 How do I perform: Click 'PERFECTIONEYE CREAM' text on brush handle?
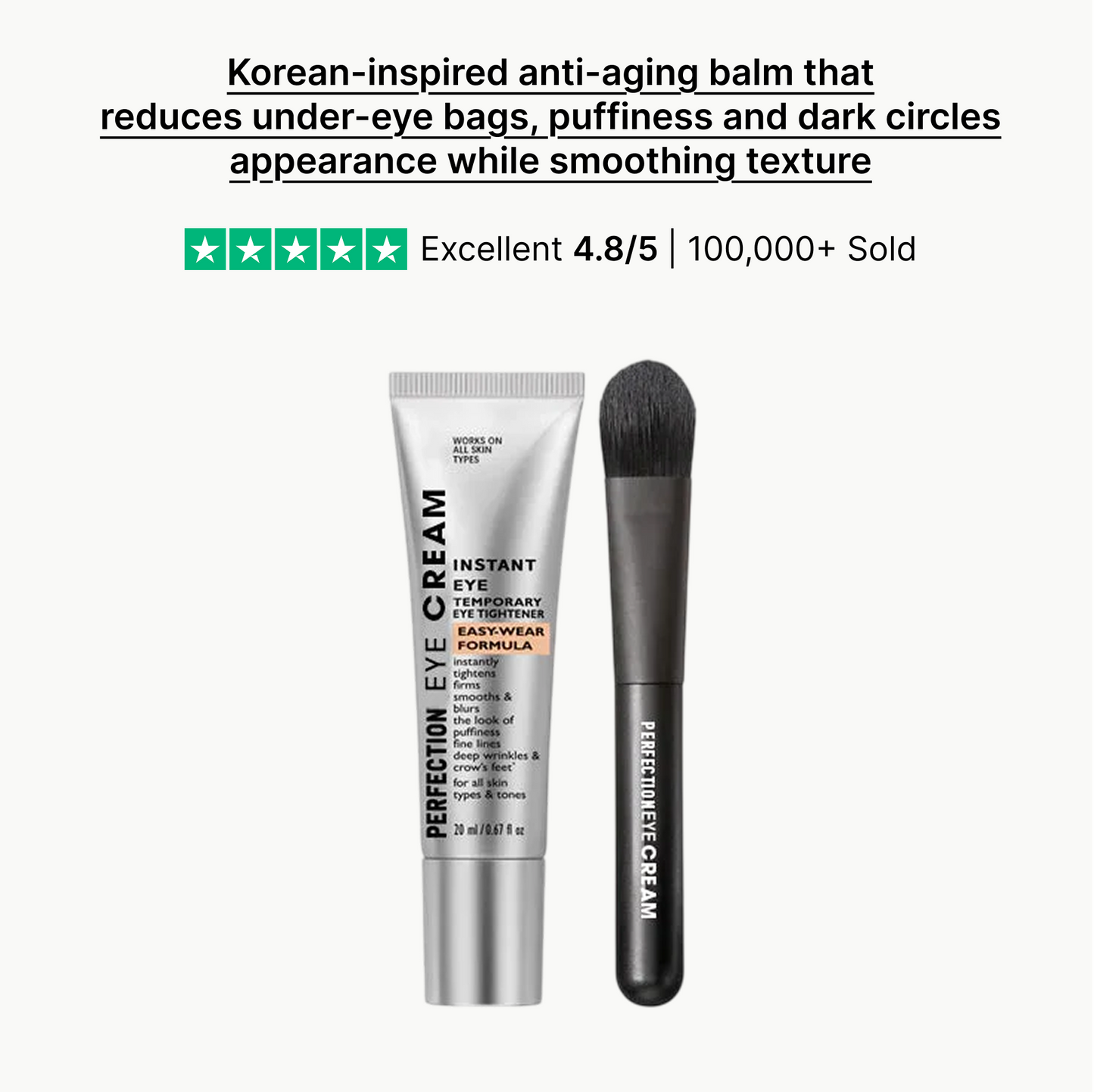[x=648, y=820]
